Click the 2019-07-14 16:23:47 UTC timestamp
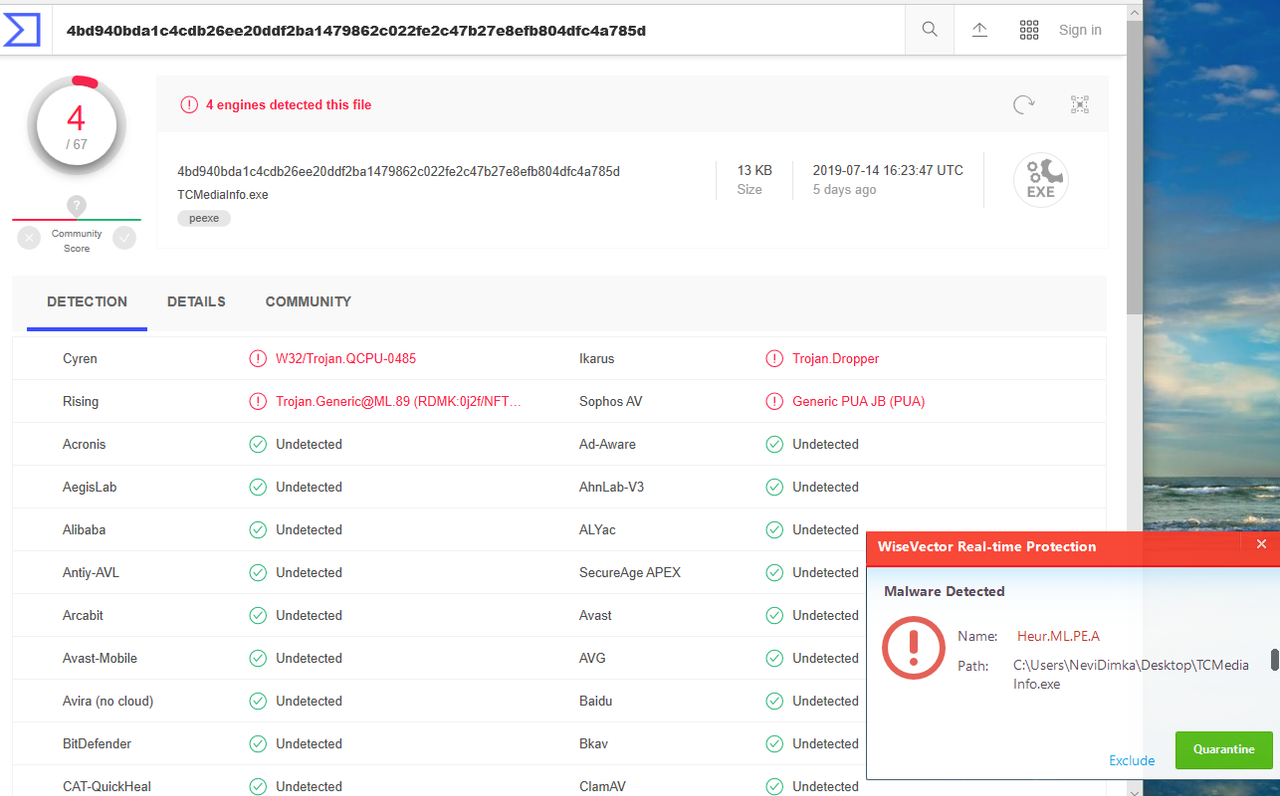 click(888, 170)
